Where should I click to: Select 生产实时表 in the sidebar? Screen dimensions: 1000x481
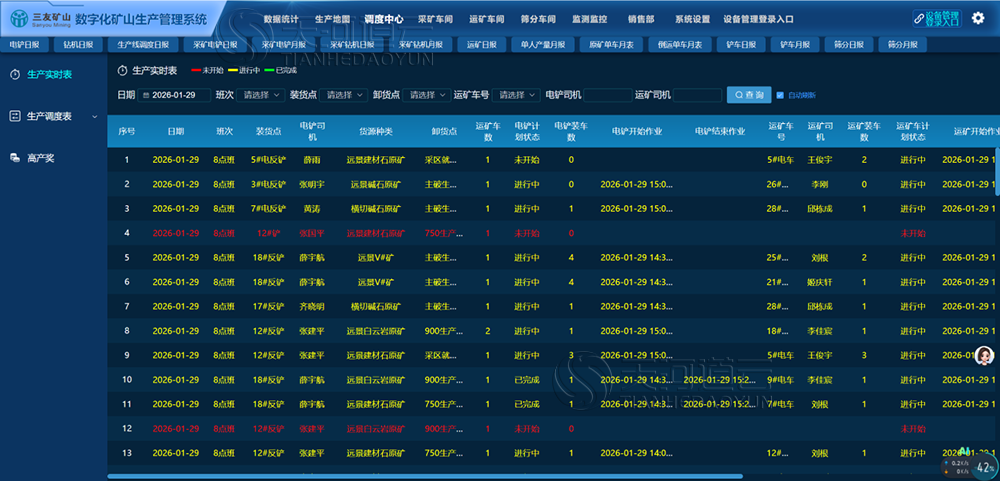(x=50, y=75)
